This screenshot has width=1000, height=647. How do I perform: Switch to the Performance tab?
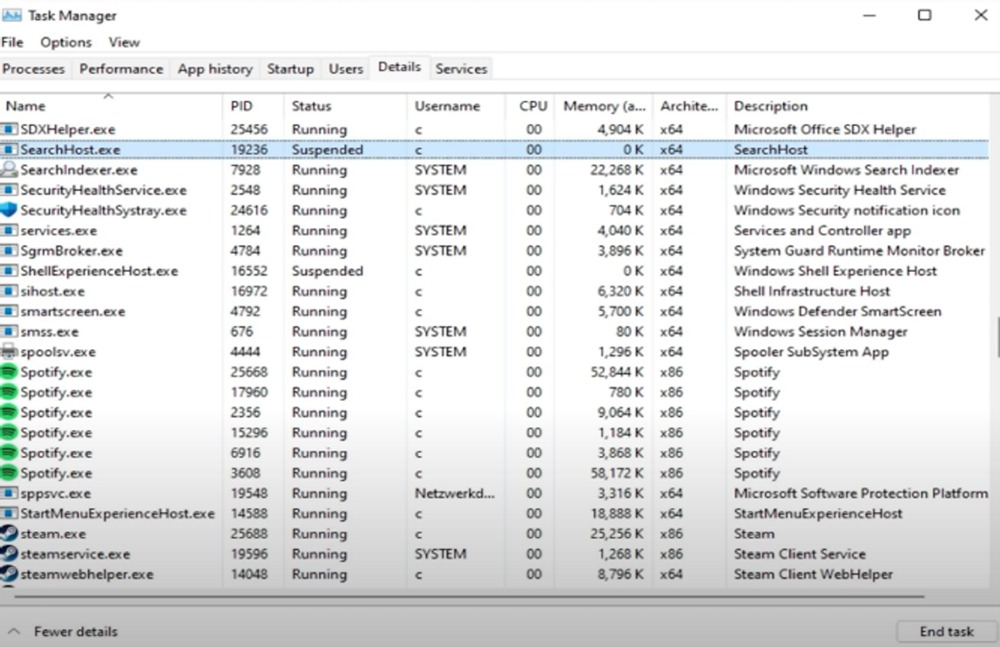[x=121, y=69]
